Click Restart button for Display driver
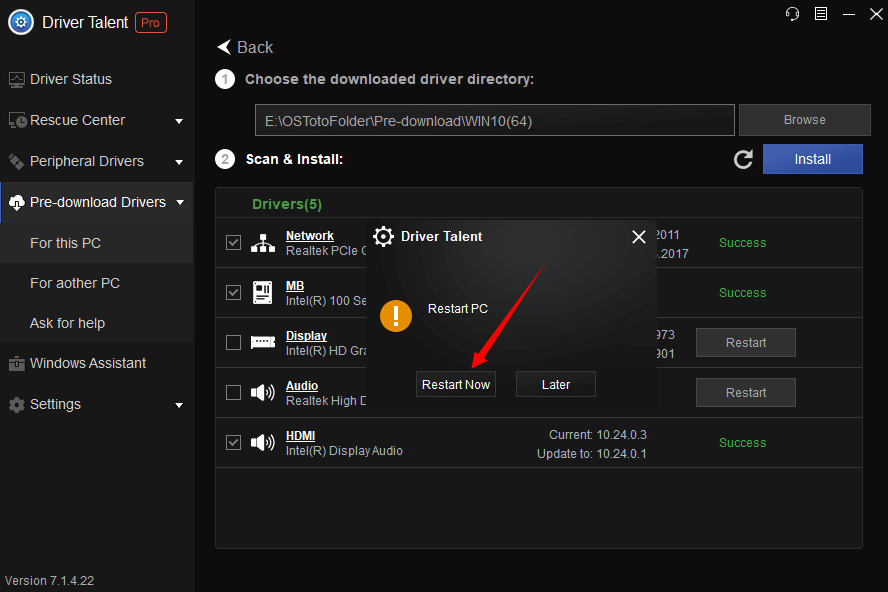Screen dimensions: 888x592 click(746, 342)
